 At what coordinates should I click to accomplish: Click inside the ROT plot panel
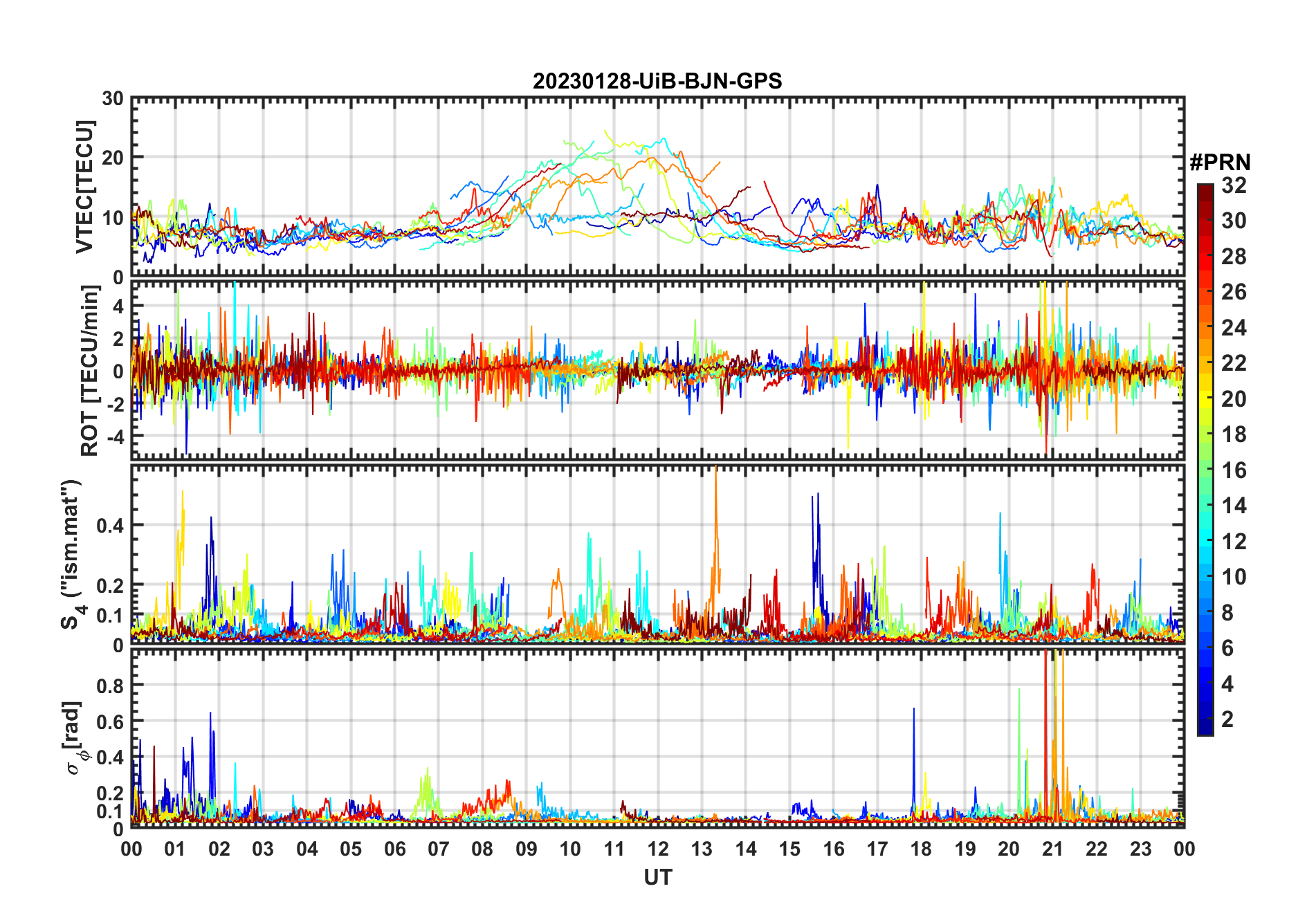tap(658, 370)
